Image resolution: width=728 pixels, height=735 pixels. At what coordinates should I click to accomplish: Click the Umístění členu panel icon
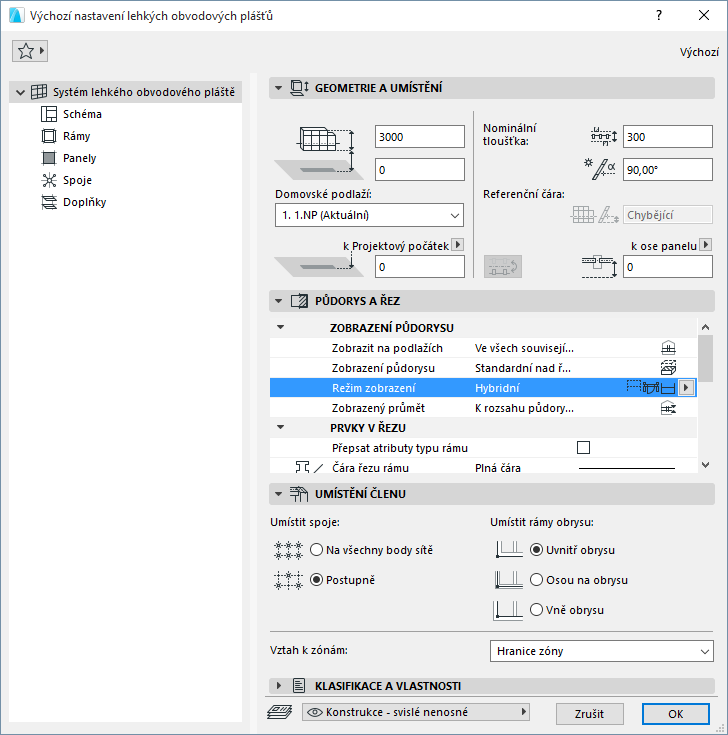[299, 494]
